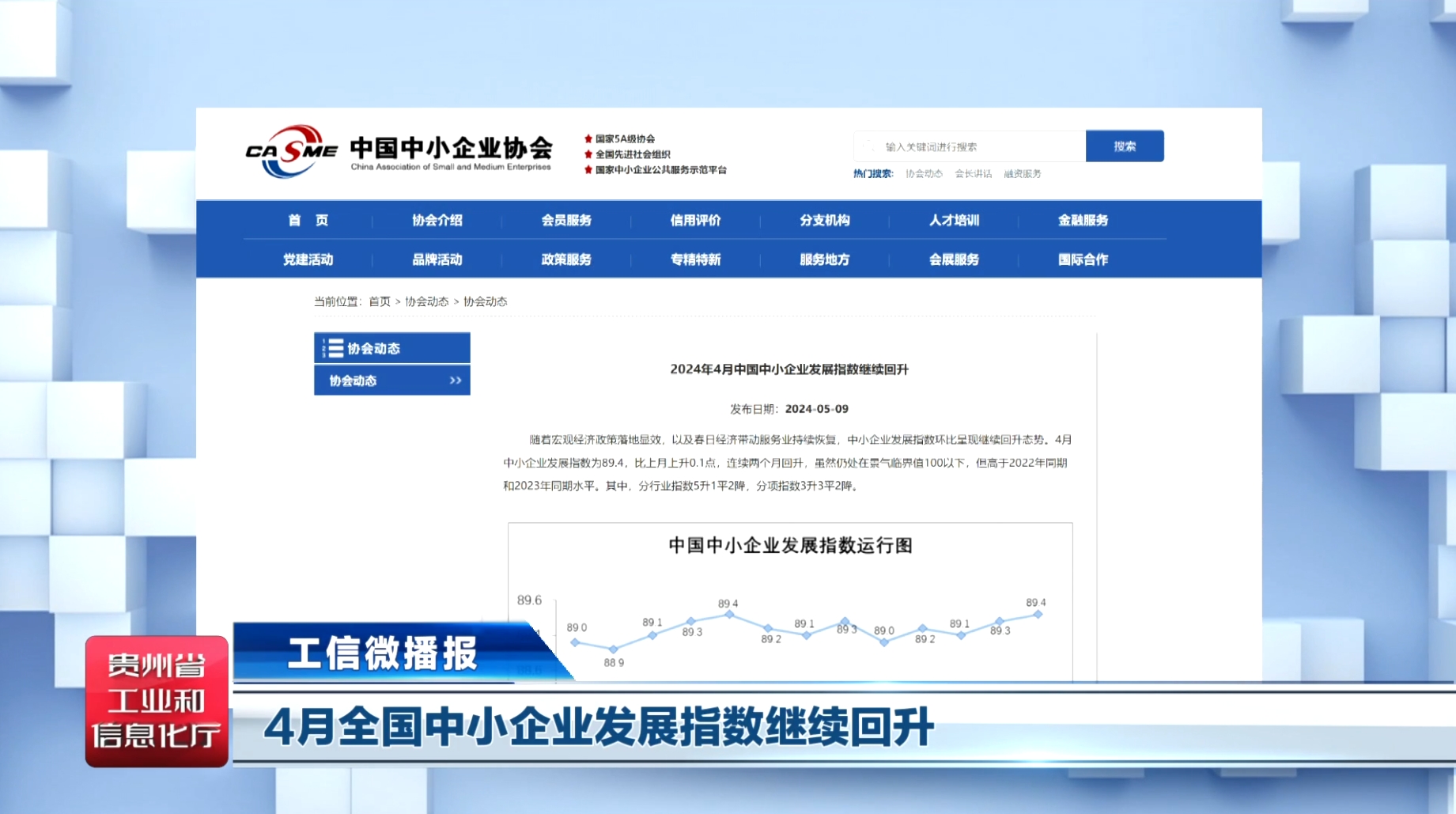Click the 89.4 peak data point on chart
Viewport: 1456px width, 814px height.
[729, 614]
